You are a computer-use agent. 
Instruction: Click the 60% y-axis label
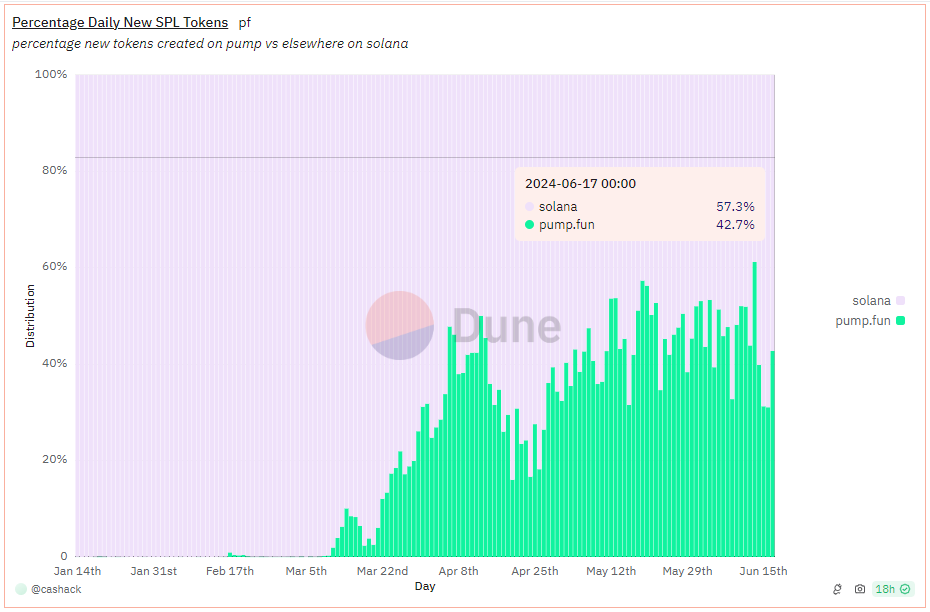55,266
